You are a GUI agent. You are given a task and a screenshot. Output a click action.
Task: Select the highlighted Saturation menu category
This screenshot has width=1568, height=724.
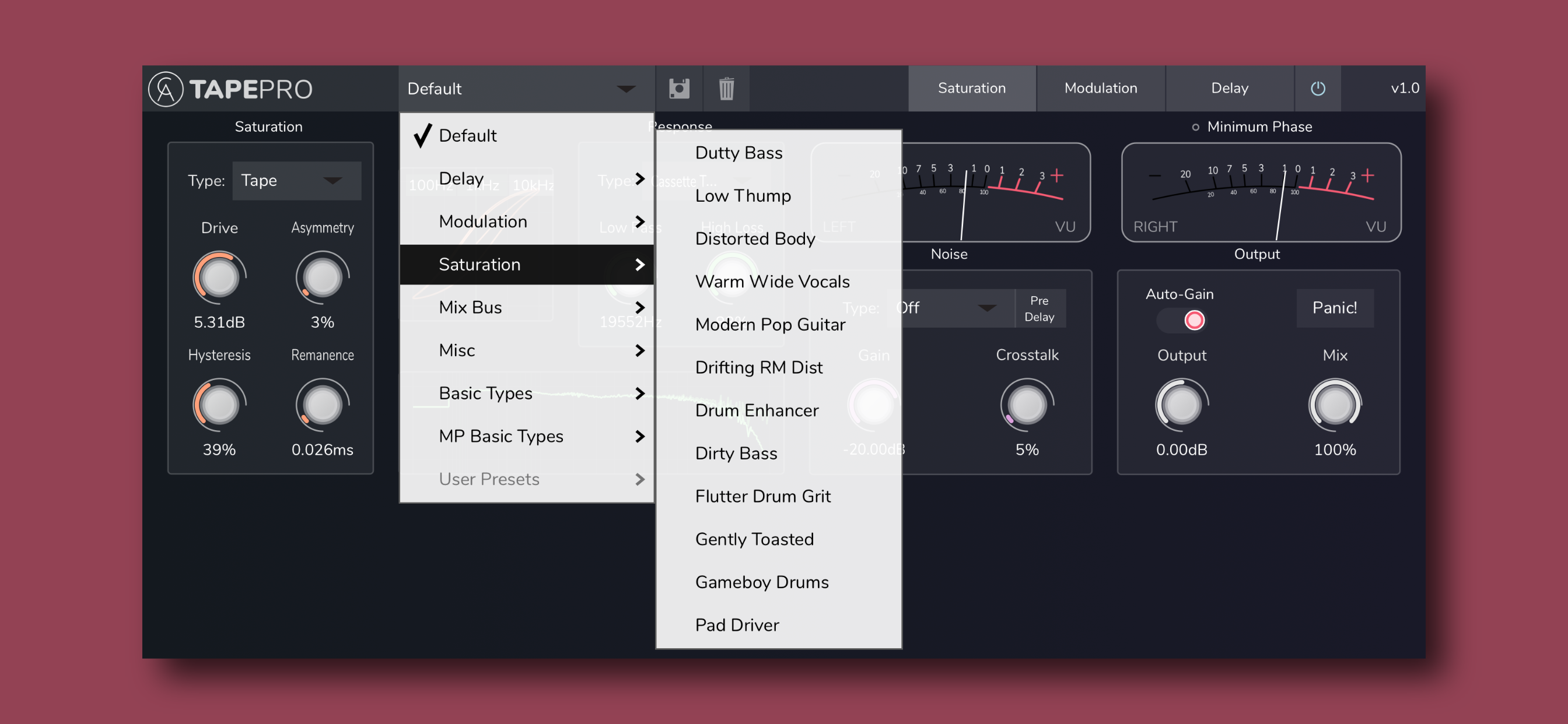pos(527,265)
